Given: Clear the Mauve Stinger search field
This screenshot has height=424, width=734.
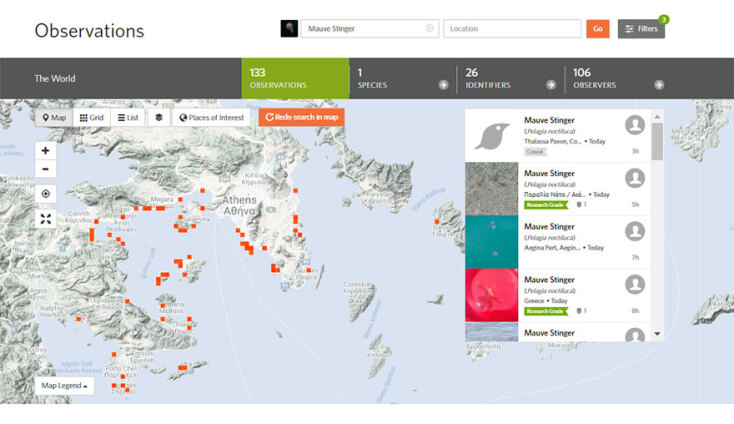Looking at the screenshot, I should 430,28.
